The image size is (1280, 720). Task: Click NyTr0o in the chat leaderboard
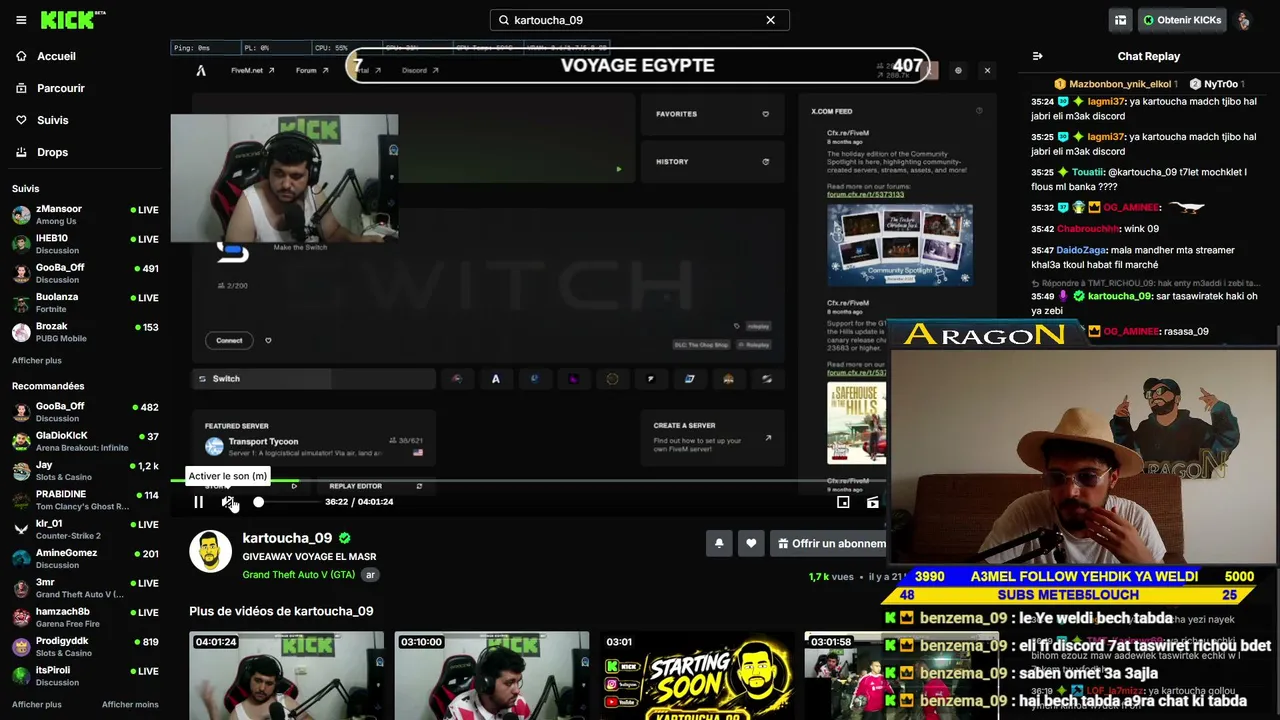click(x=1221, y=84)
